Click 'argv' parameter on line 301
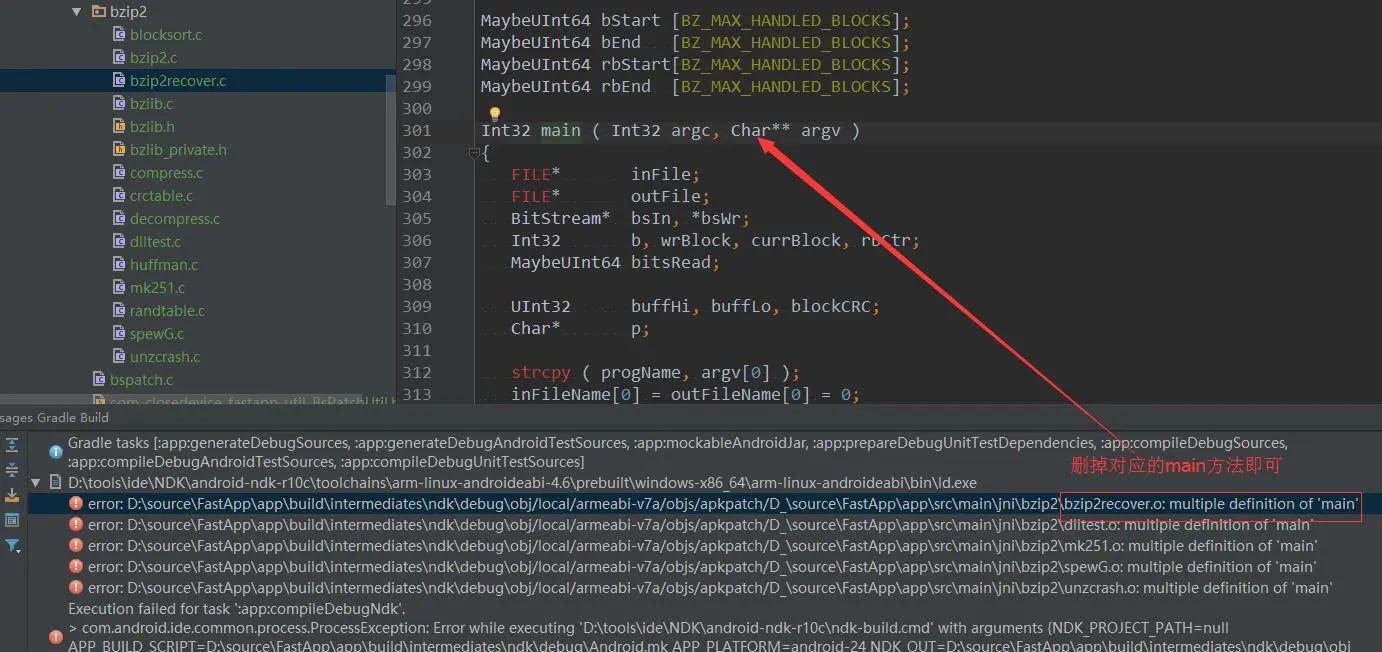Image resolution: width=1382 pixels, height=652 pixels. pyautogui.click(x=821, y=131)
